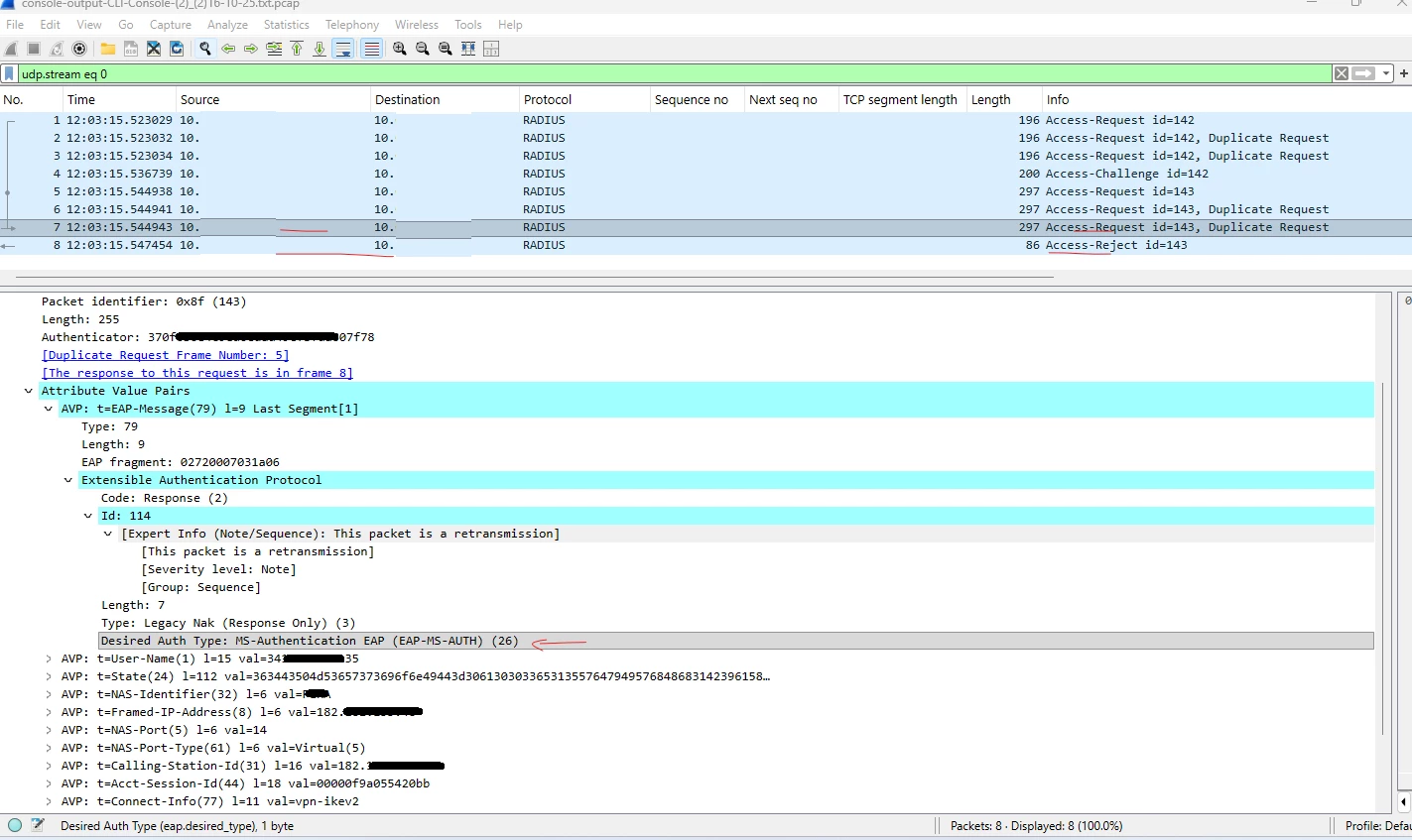Go forward in packet history arrow
1412x840 pixels.
[251, 49]
